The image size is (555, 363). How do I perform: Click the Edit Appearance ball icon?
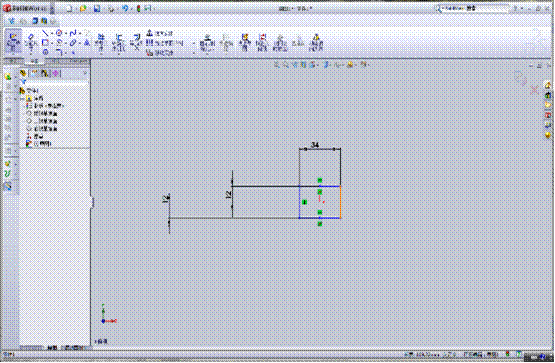pos(350,65)
